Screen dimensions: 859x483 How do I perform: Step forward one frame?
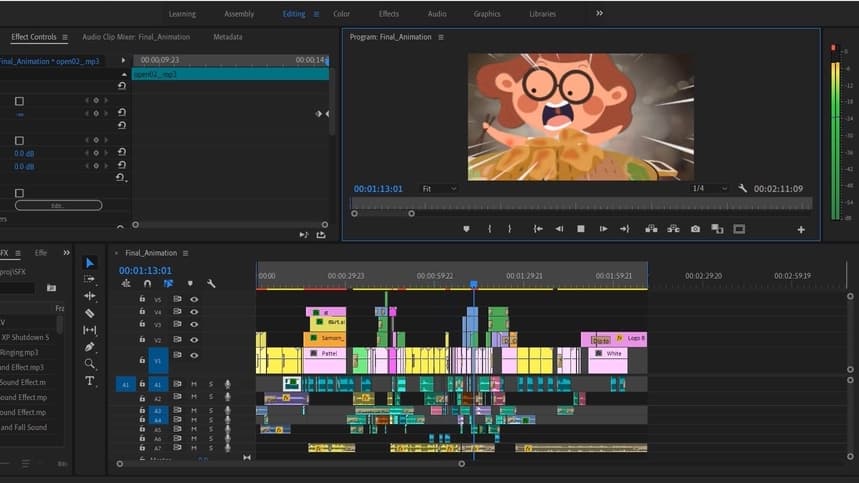pyautogui.click(x=603, y=229)
